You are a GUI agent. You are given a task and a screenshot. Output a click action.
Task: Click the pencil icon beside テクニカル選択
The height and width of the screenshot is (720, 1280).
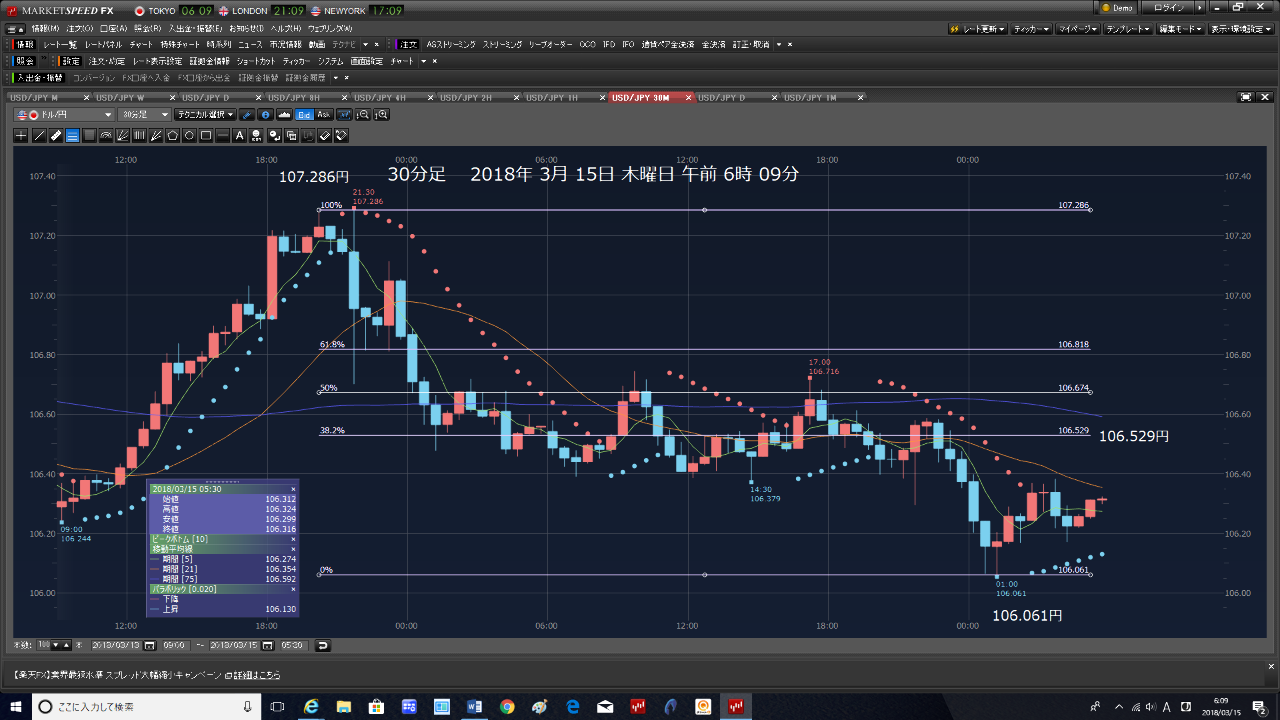coord(248,115)
